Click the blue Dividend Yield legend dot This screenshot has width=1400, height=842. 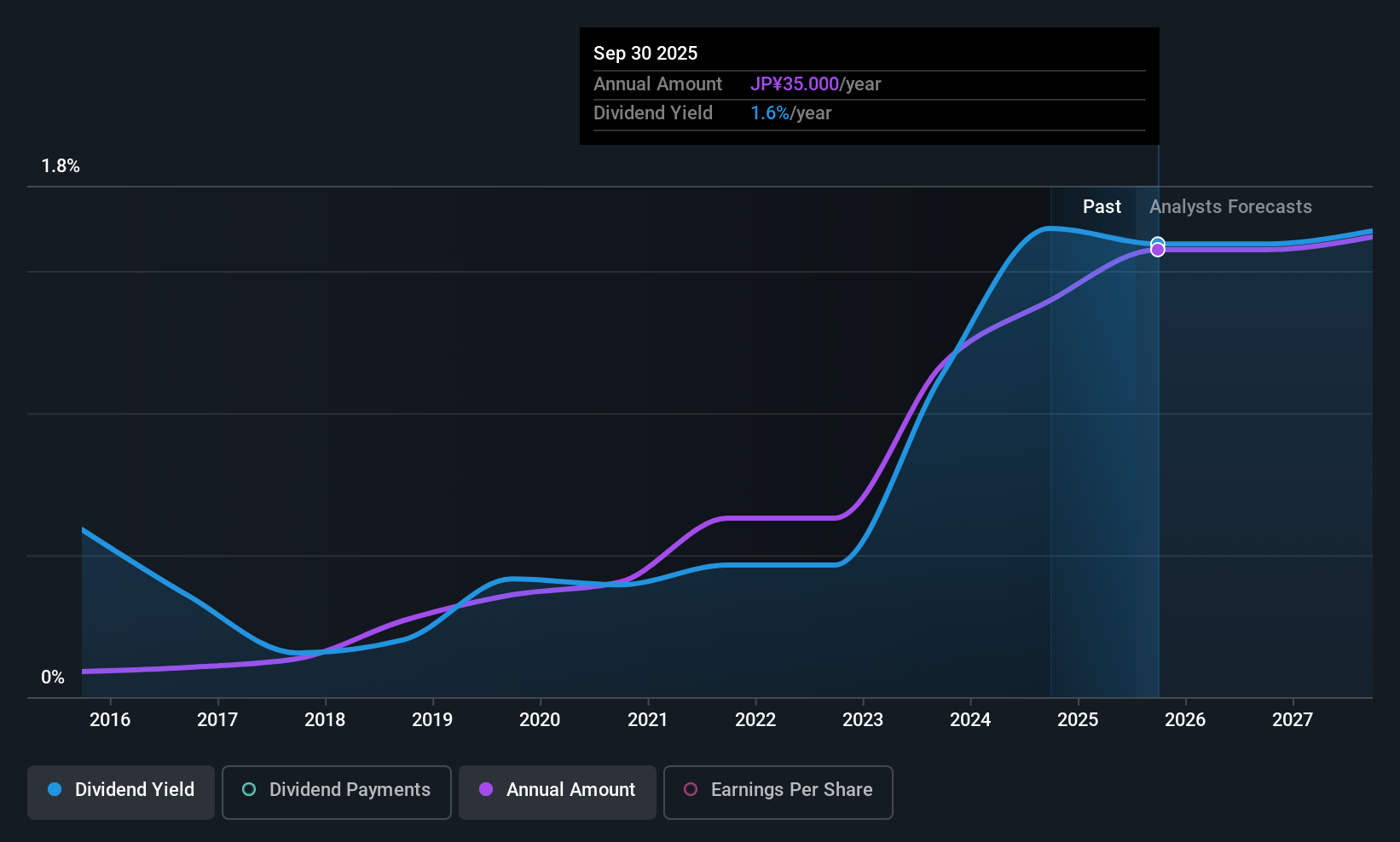pos(55,789)
